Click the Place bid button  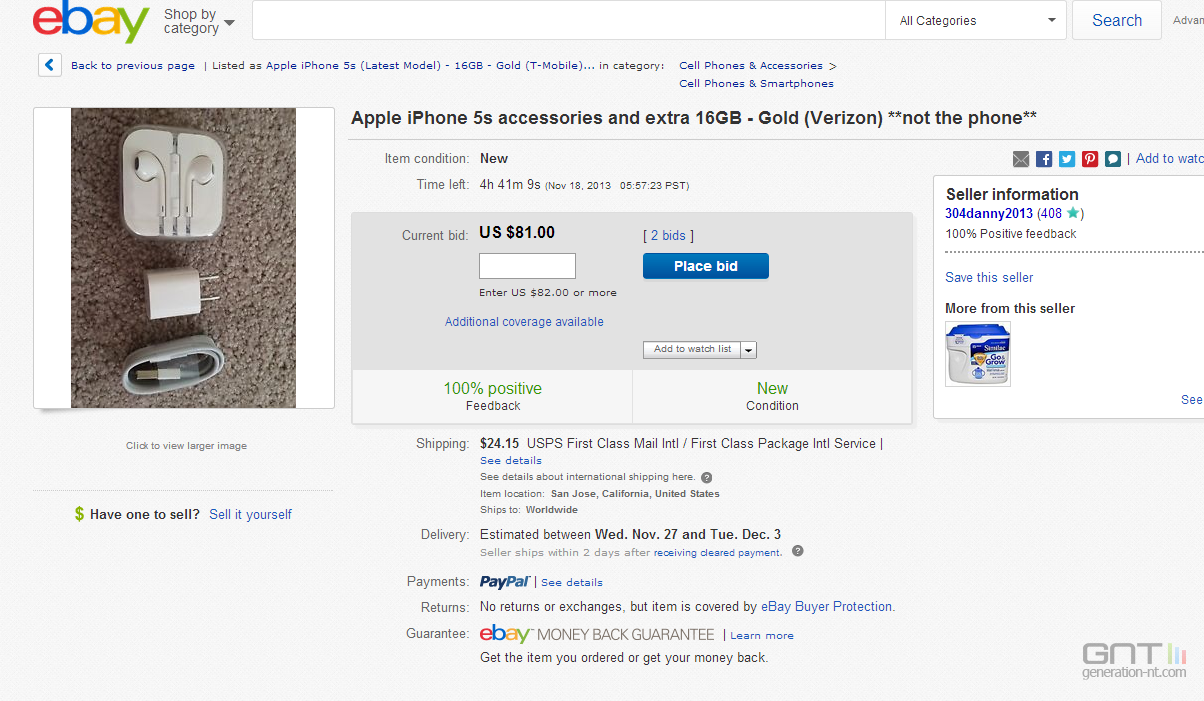pyautogui.click(x=706, y=266)
